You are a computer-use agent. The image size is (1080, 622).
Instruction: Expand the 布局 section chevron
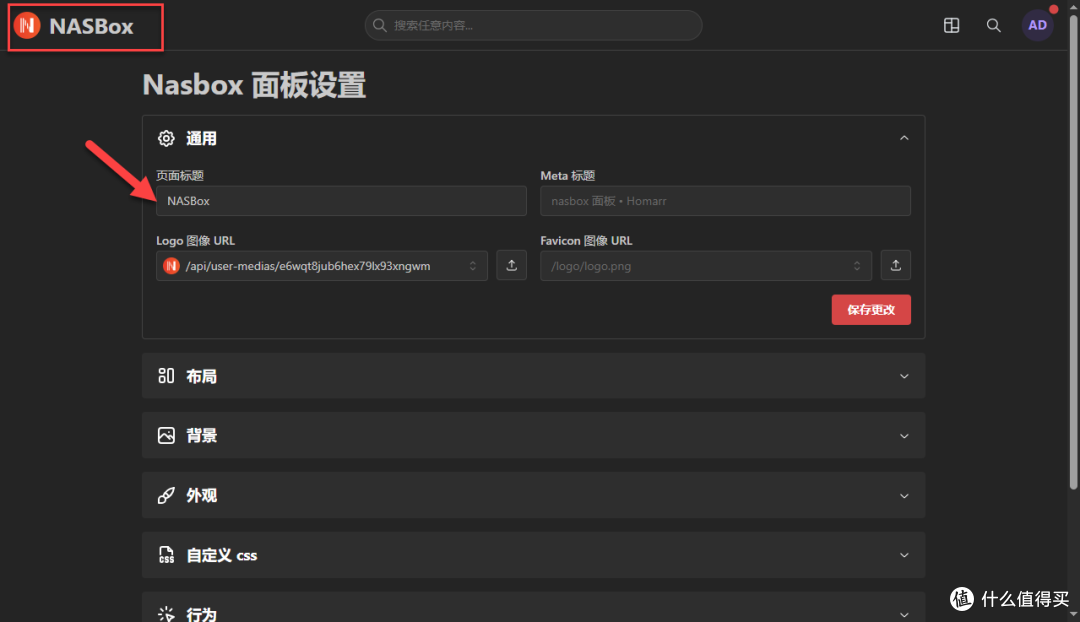coord(904,376)
